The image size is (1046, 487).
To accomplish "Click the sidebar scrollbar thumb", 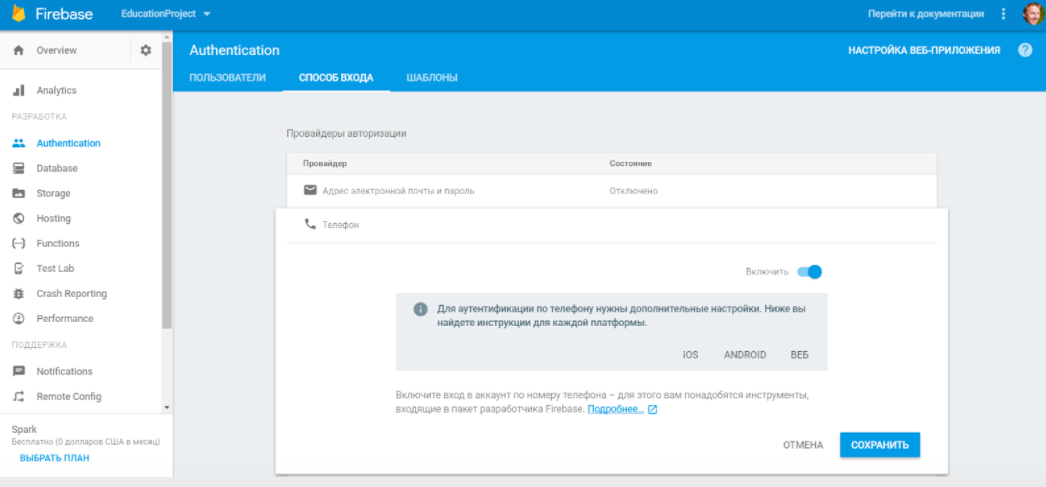I will pos(167,183).
